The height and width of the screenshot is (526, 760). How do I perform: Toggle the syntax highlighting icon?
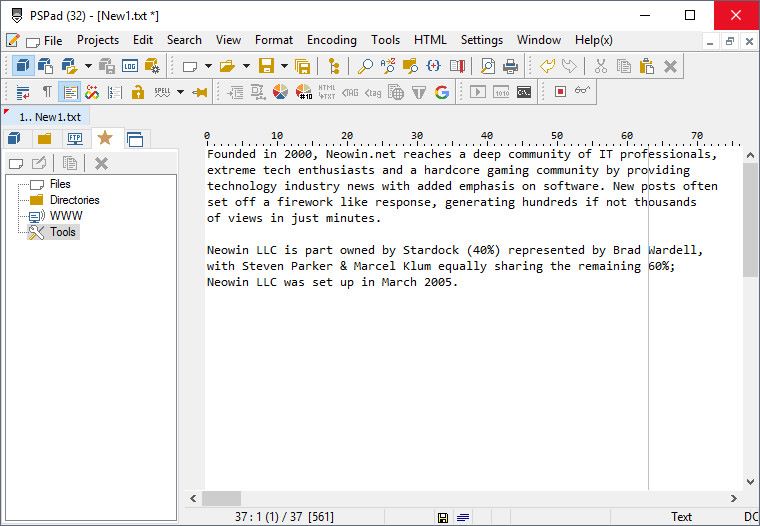(x=70, y=92)
